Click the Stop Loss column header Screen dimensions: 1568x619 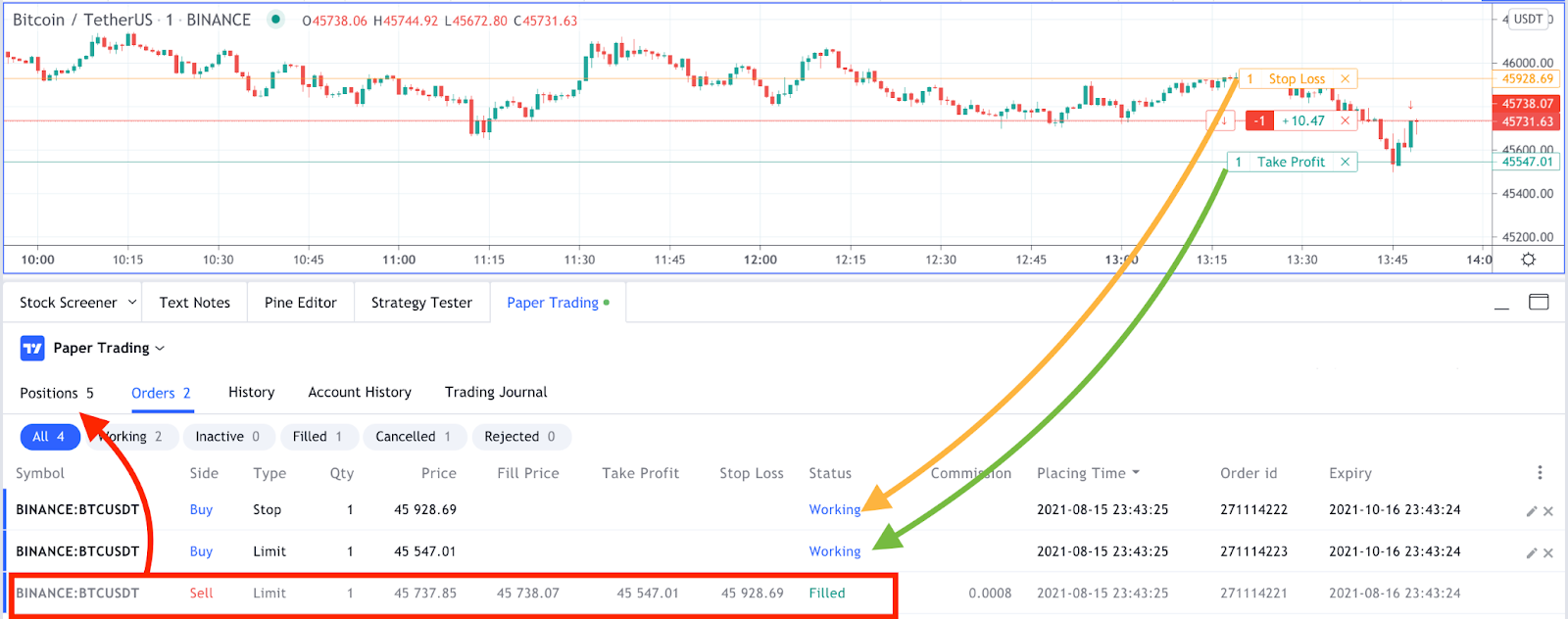click(x=752, y=473)
